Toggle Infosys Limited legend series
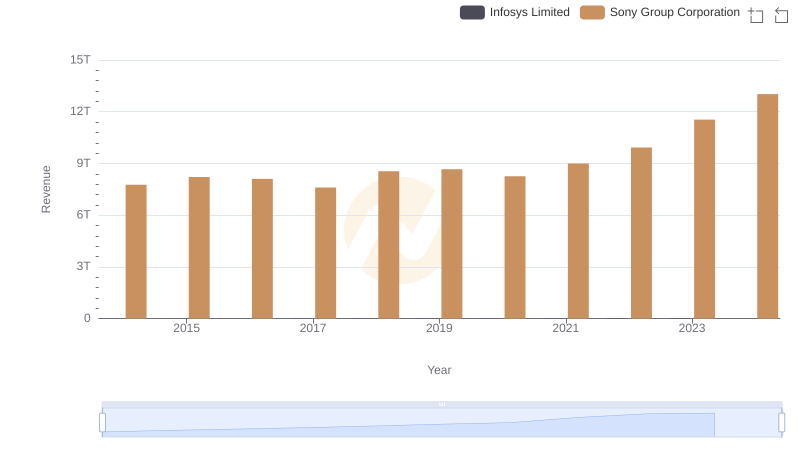This screenshot has height=461, width=800. (x=515, y=12)
